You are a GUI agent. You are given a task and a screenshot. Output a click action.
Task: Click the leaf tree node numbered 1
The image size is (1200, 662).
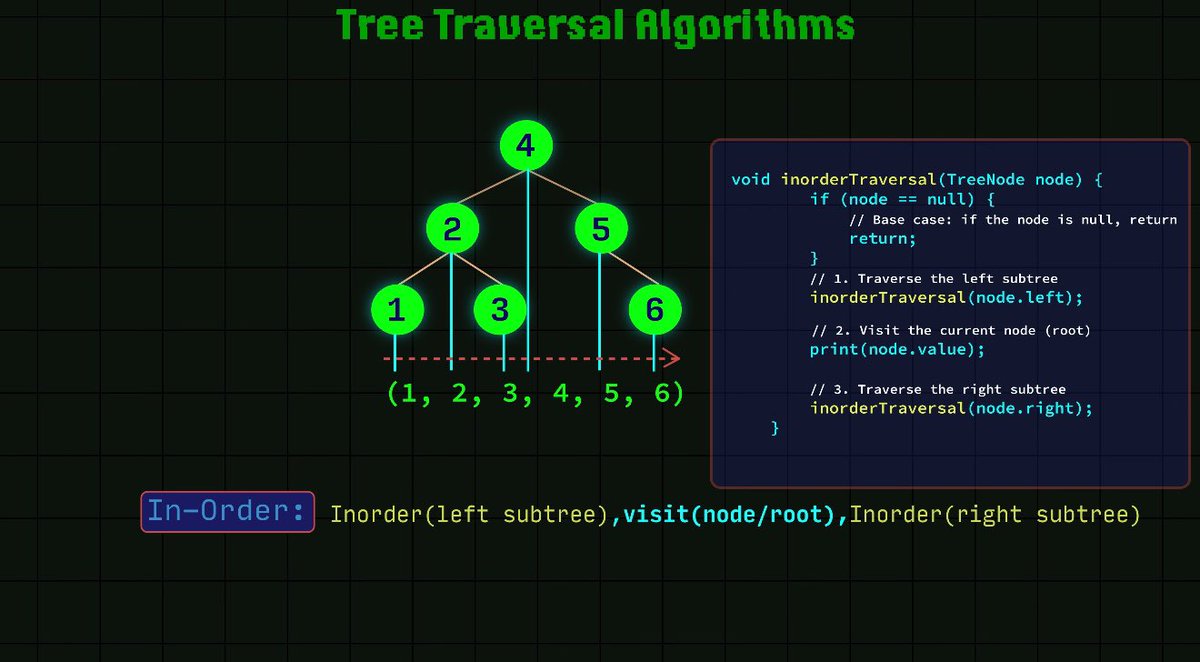(x=397, y=310)
